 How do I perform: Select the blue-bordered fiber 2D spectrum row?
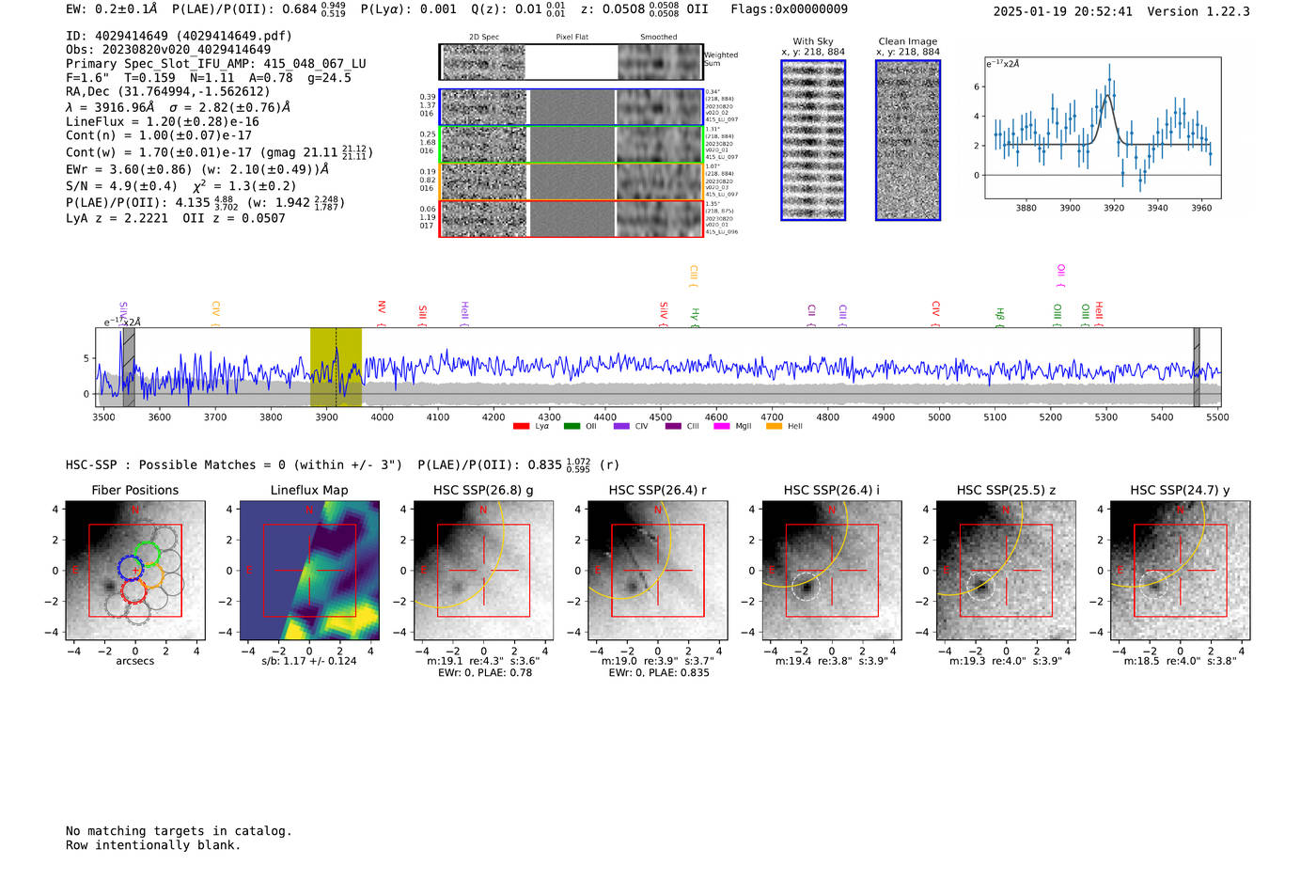[x=571, y=107]
